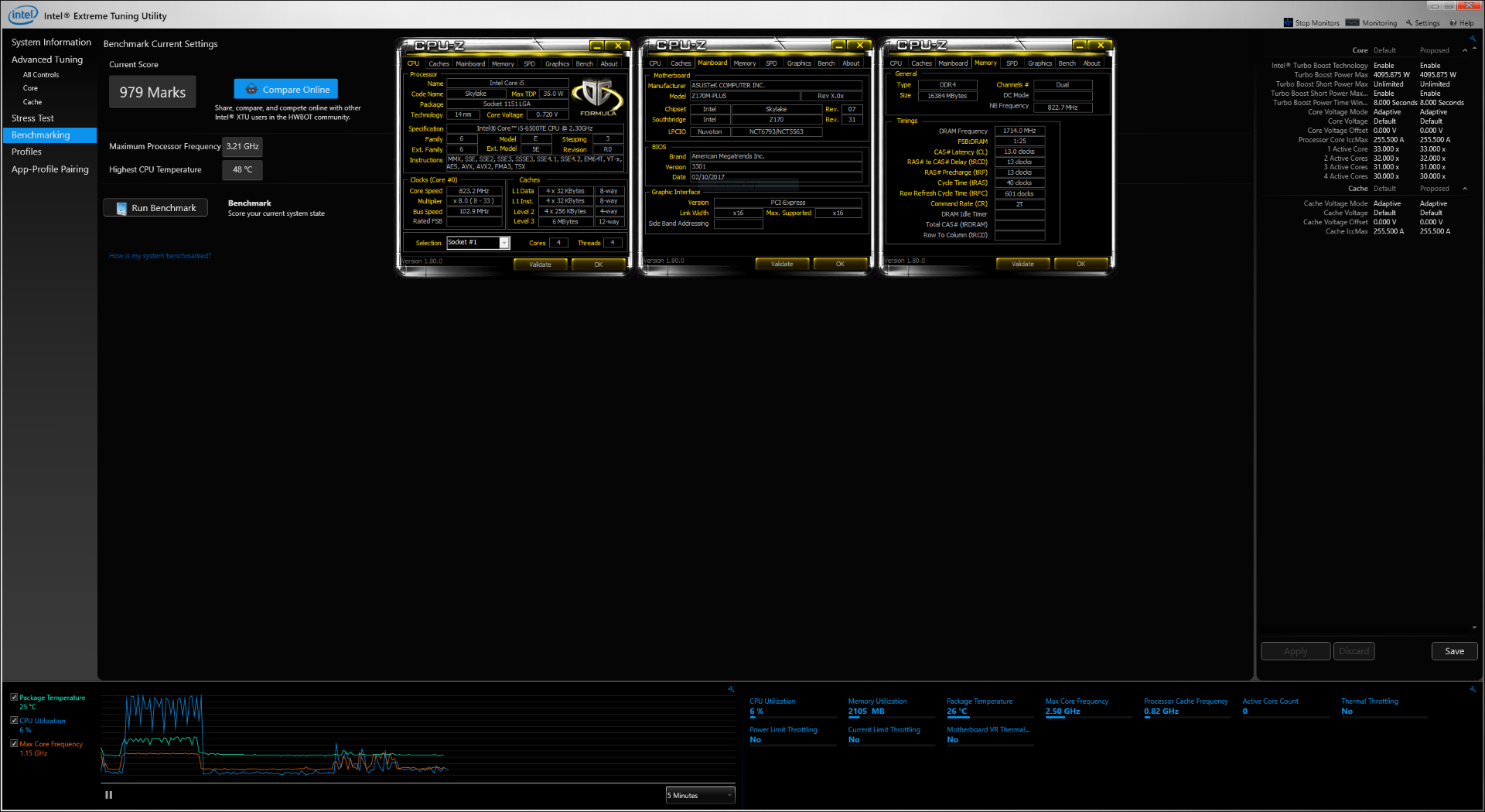The height and width of the screenshot is (812, 1485).
Task: Click the Run Benchmark button
Action: (x=155, y=208)
